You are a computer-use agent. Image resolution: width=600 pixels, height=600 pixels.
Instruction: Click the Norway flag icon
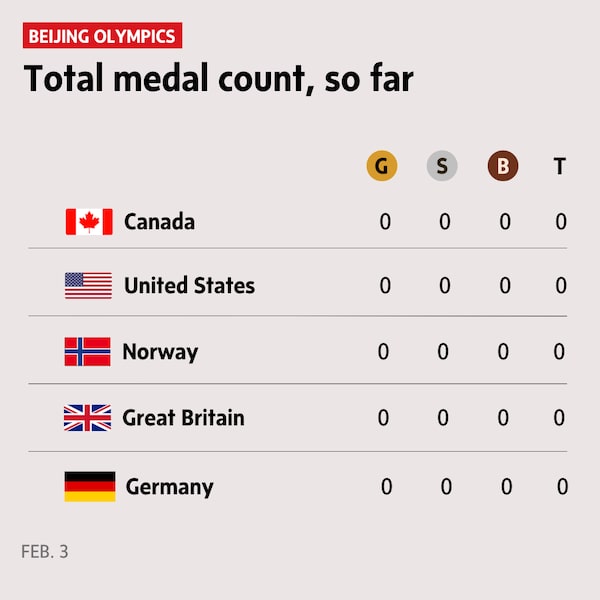pos(88,352)
